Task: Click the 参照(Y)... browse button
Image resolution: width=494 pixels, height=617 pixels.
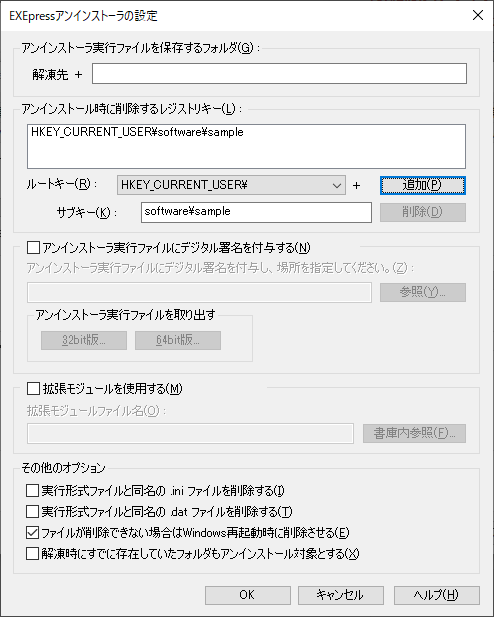Action: click(x=423, y=292)
